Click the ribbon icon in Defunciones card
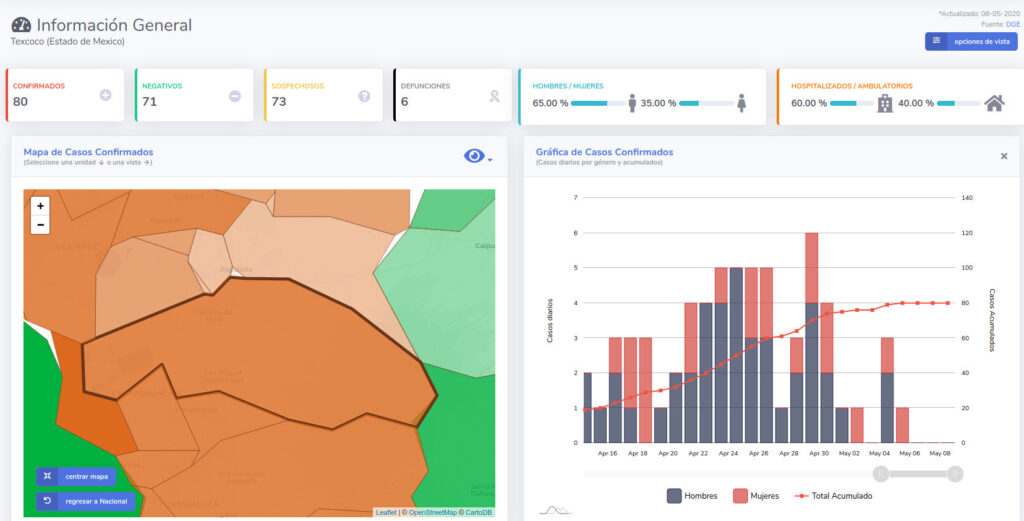This screenshot has width=1024, height=521. click(x=494, y=96)
